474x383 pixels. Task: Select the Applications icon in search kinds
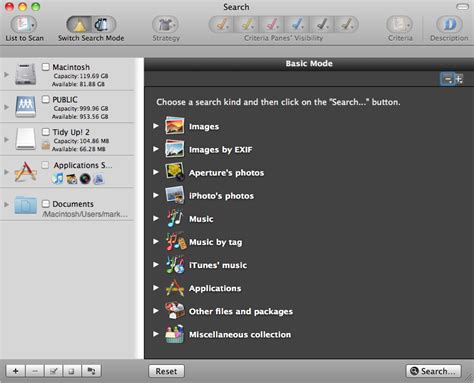pyautogui.click(x=175, y=288)
